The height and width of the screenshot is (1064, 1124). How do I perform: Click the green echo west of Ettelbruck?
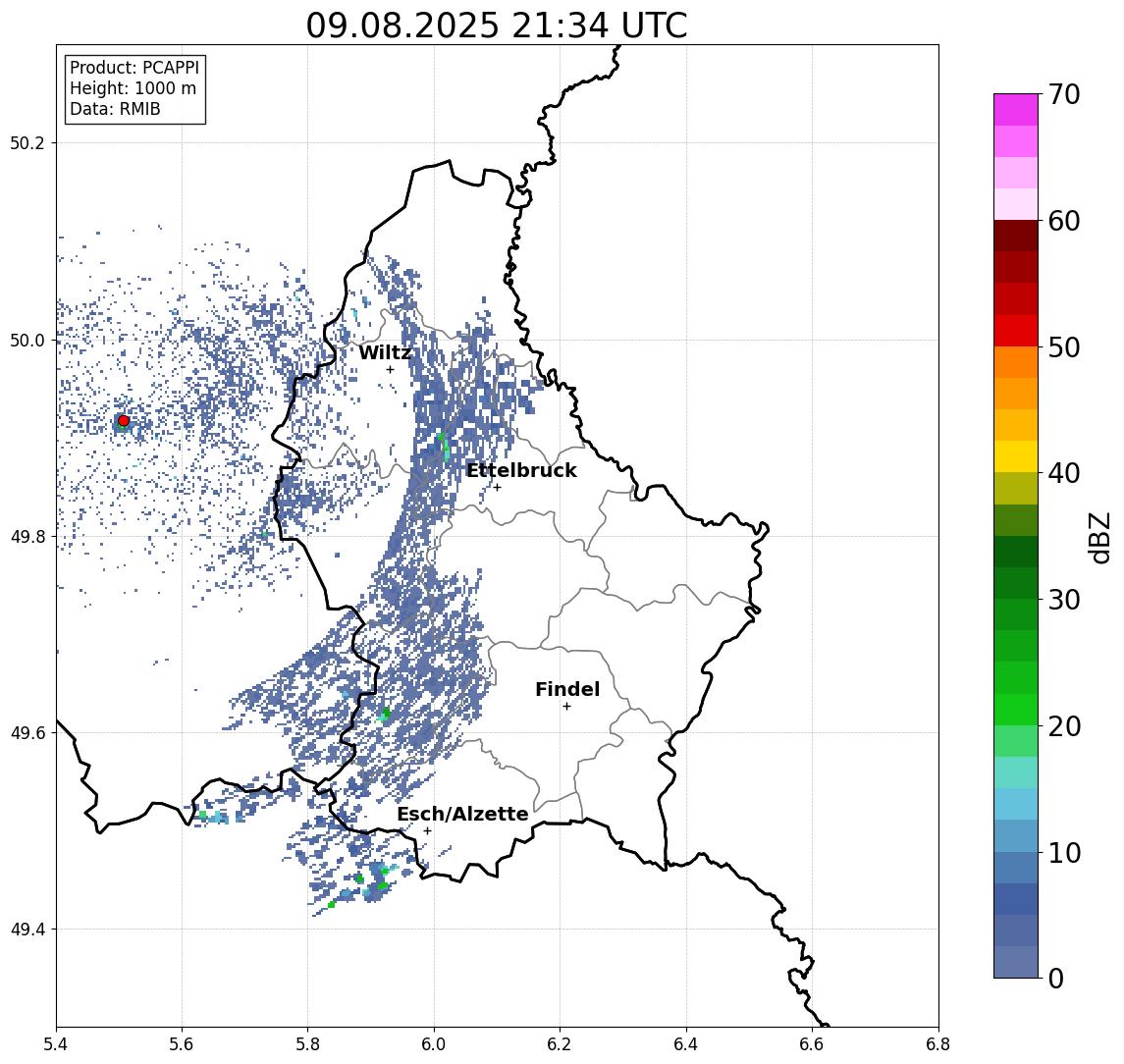[x=443, y=445]
